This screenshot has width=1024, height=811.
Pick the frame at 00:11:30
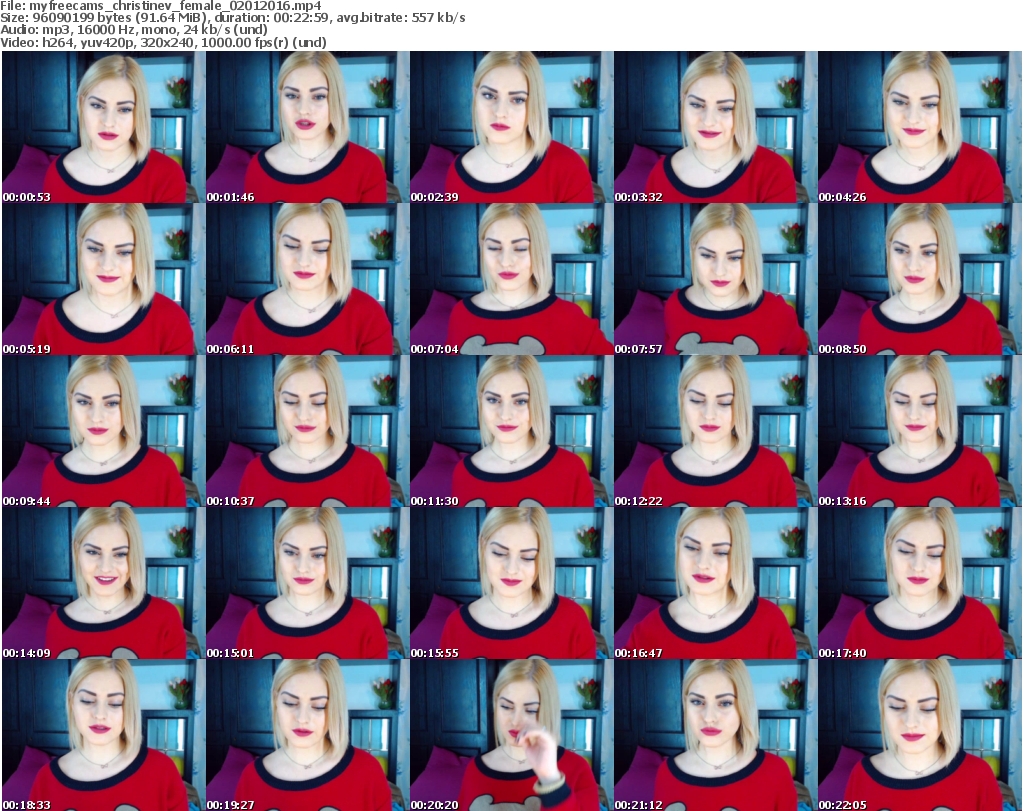coord(511,432)
